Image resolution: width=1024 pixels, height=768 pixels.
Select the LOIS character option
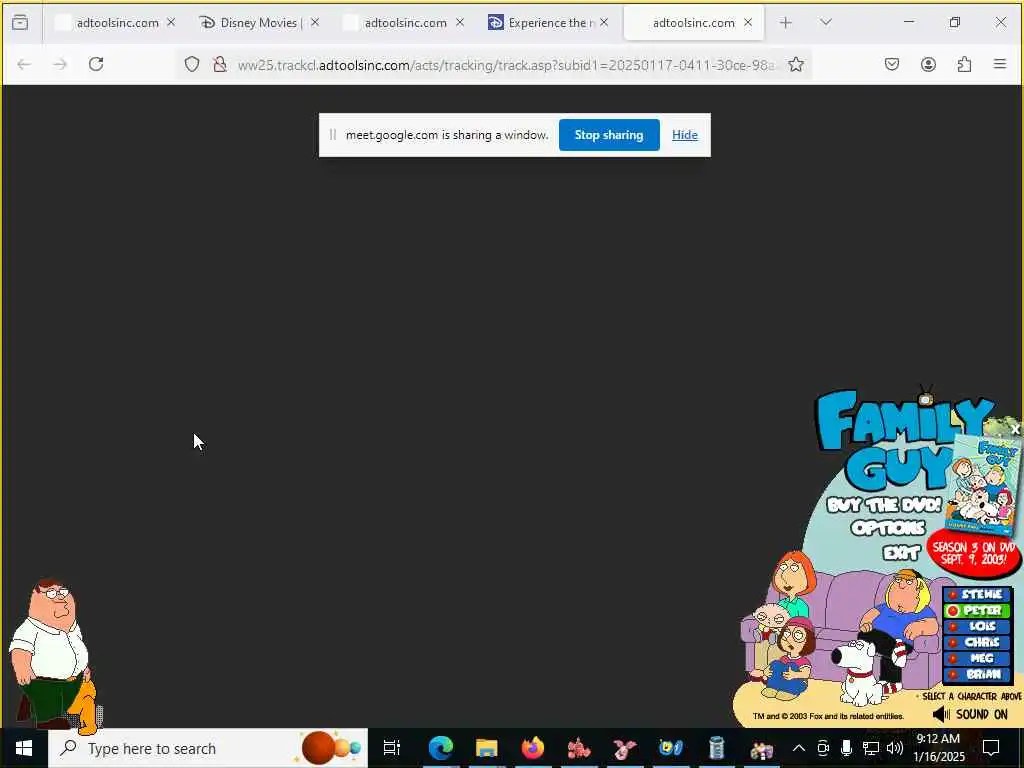tap(978, 626)
